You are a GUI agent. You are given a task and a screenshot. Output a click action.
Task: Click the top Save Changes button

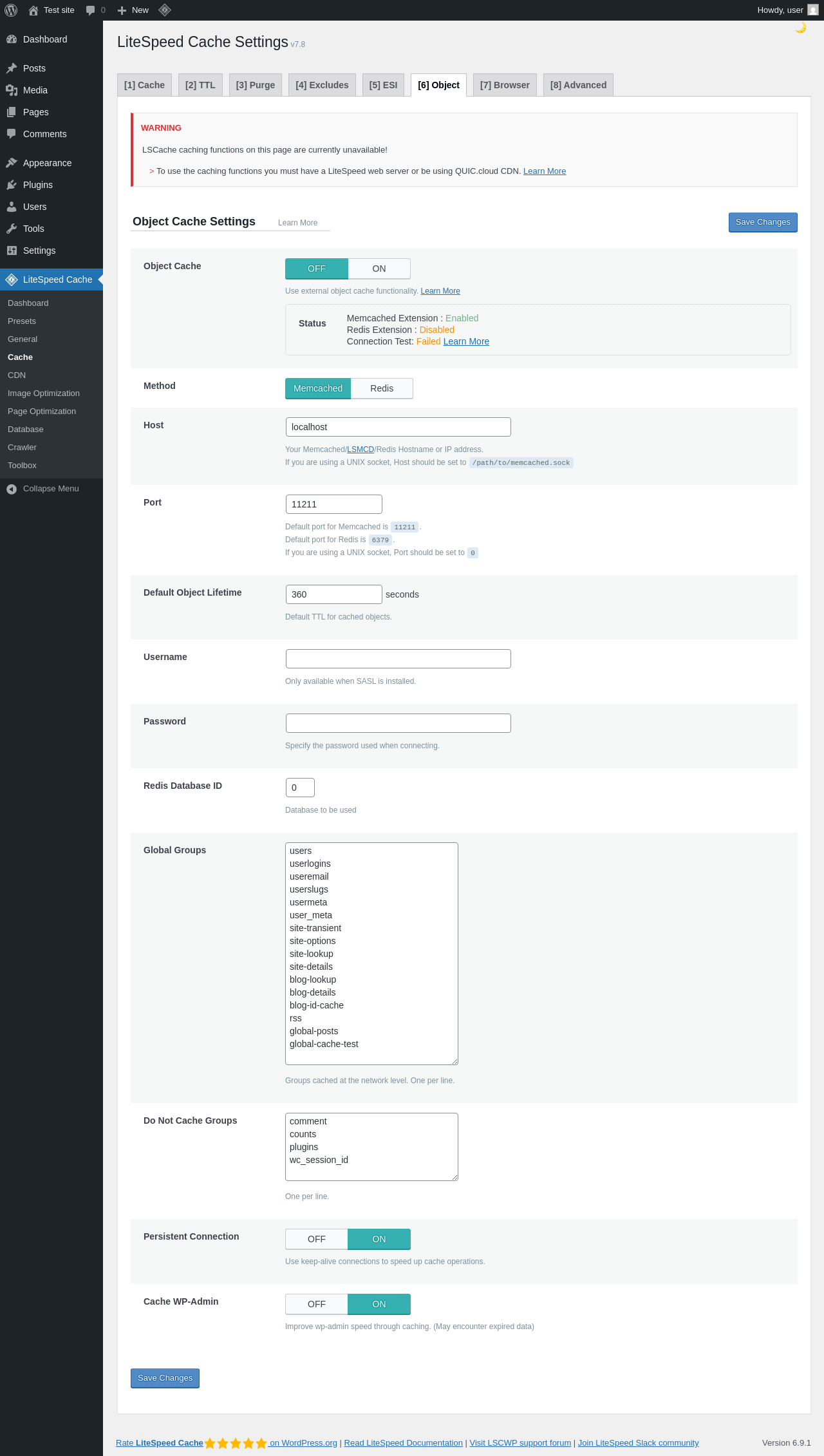[763, 222]
